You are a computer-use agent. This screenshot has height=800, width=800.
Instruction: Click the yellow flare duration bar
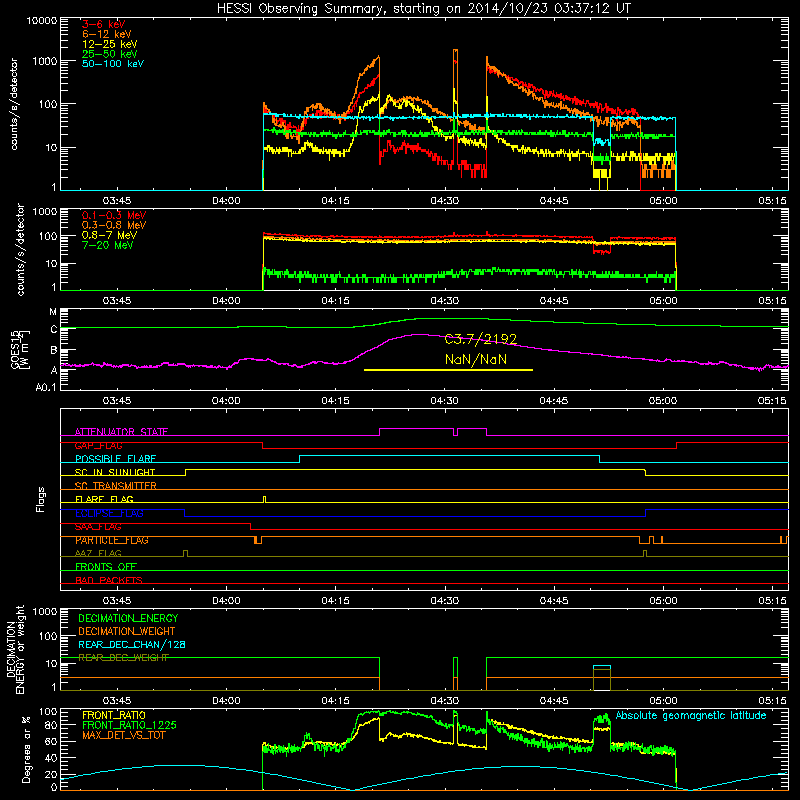tap(448, 370)
